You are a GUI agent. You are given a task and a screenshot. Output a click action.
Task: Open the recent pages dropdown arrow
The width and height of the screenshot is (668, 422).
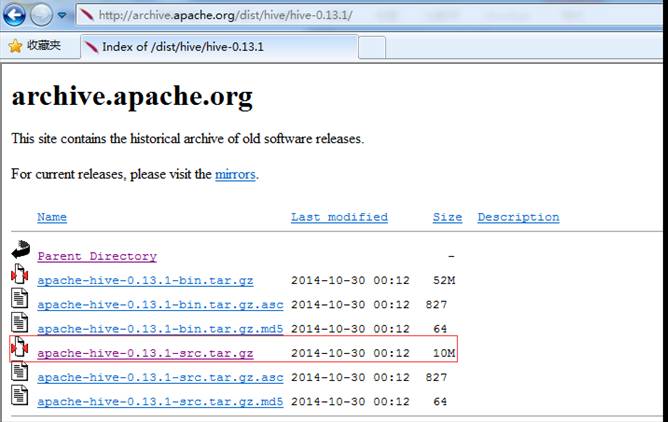pyautogui.click(x=62, y=15)
